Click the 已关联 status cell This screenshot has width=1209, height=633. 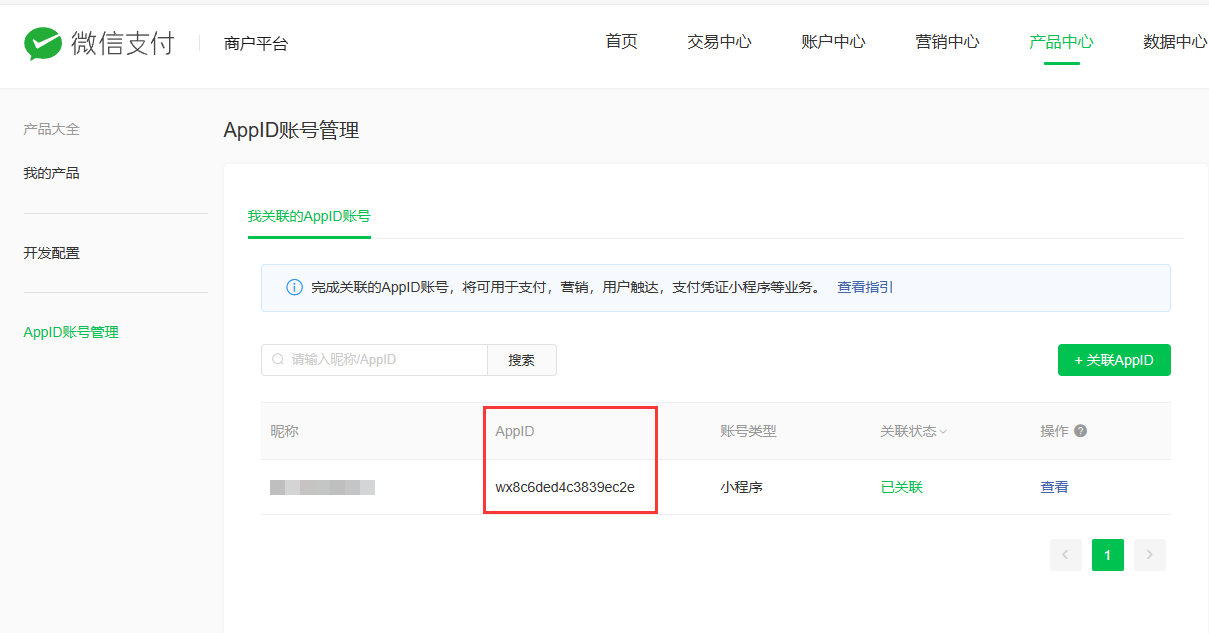pos(901,487)
